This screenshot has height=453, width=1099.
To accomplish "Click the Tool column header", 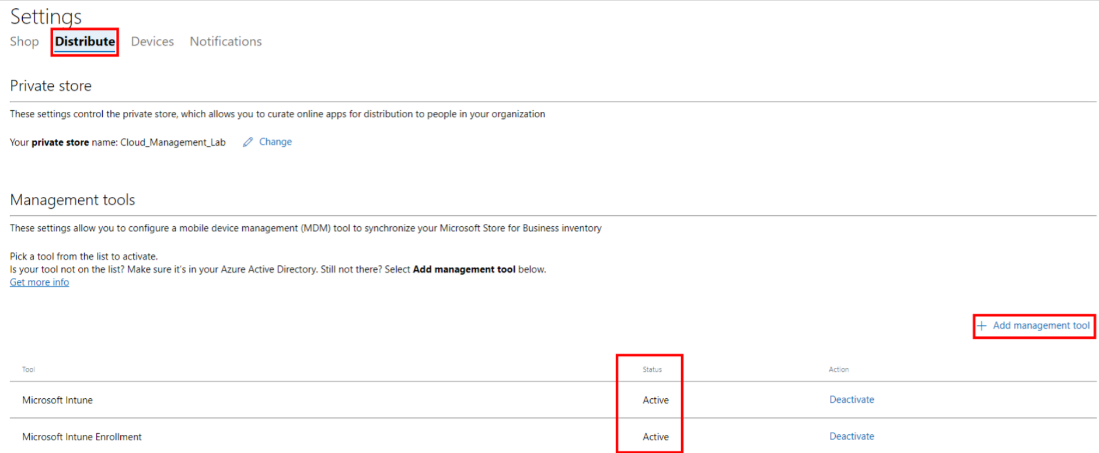I will 30,370.
